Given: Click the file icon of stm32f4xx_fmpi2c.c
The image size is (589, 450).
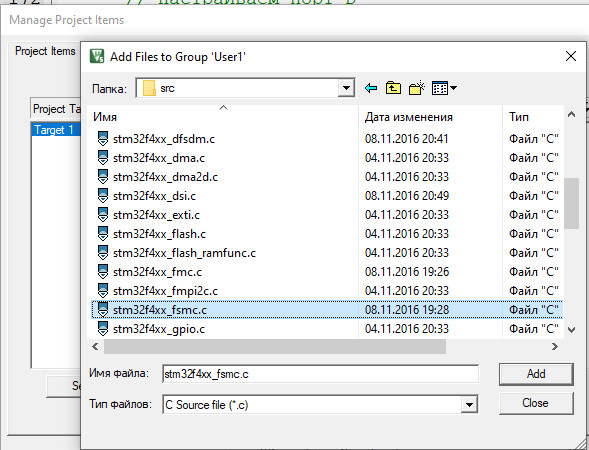Looking at the screenshot, I should pos(103,290).
